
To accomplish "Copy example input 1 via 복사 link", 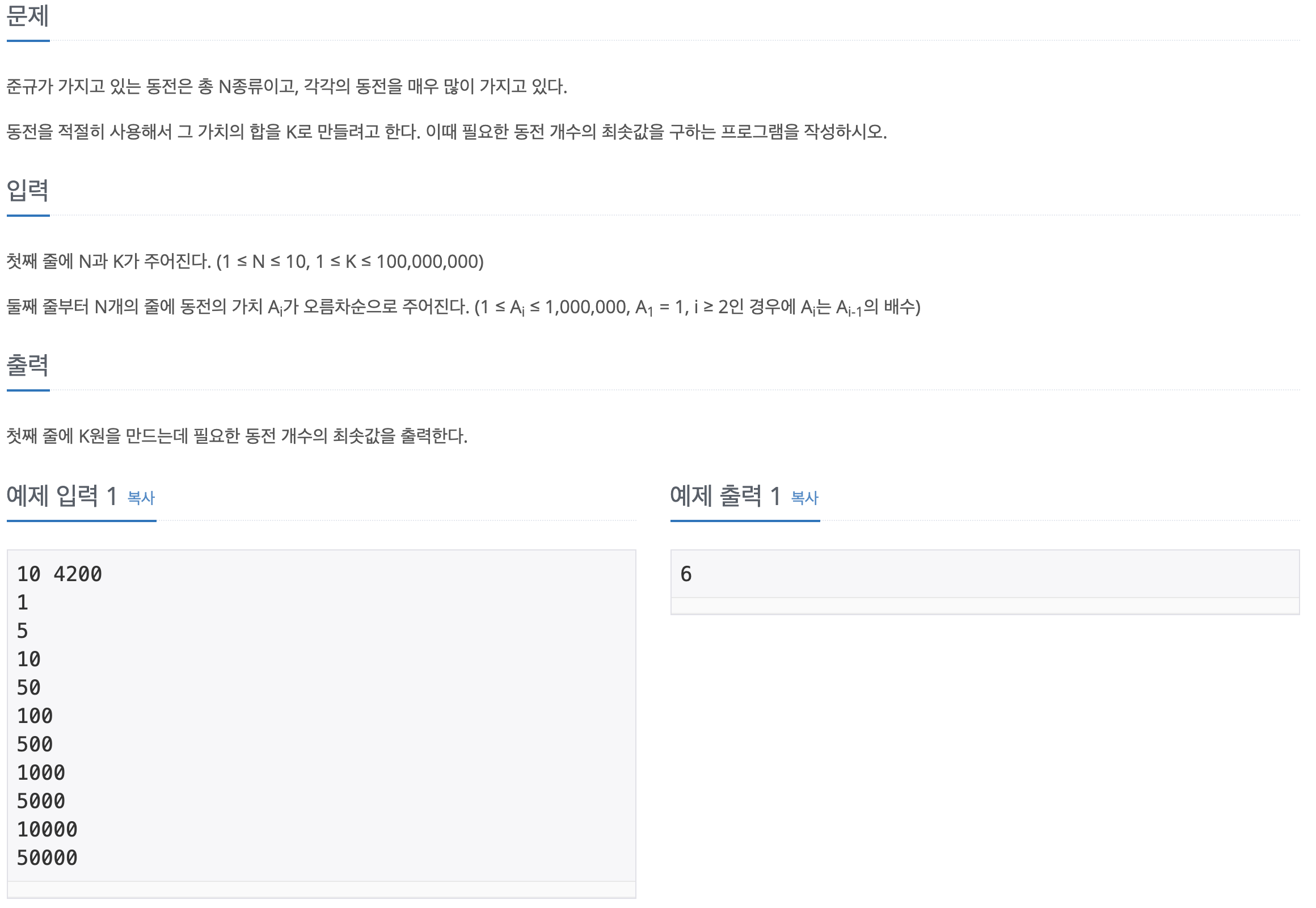I will [x=141, y=498].
